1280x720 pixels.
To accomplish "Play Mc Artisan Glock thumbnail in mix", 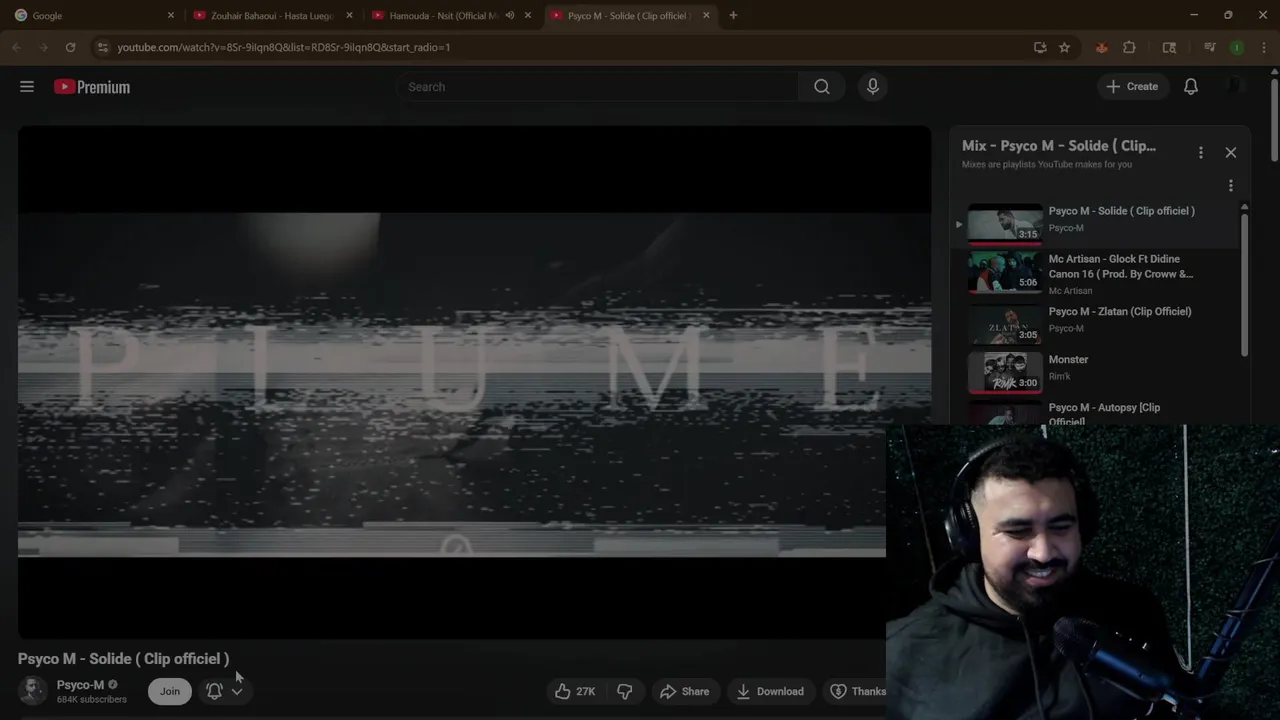I will 1005,273.
